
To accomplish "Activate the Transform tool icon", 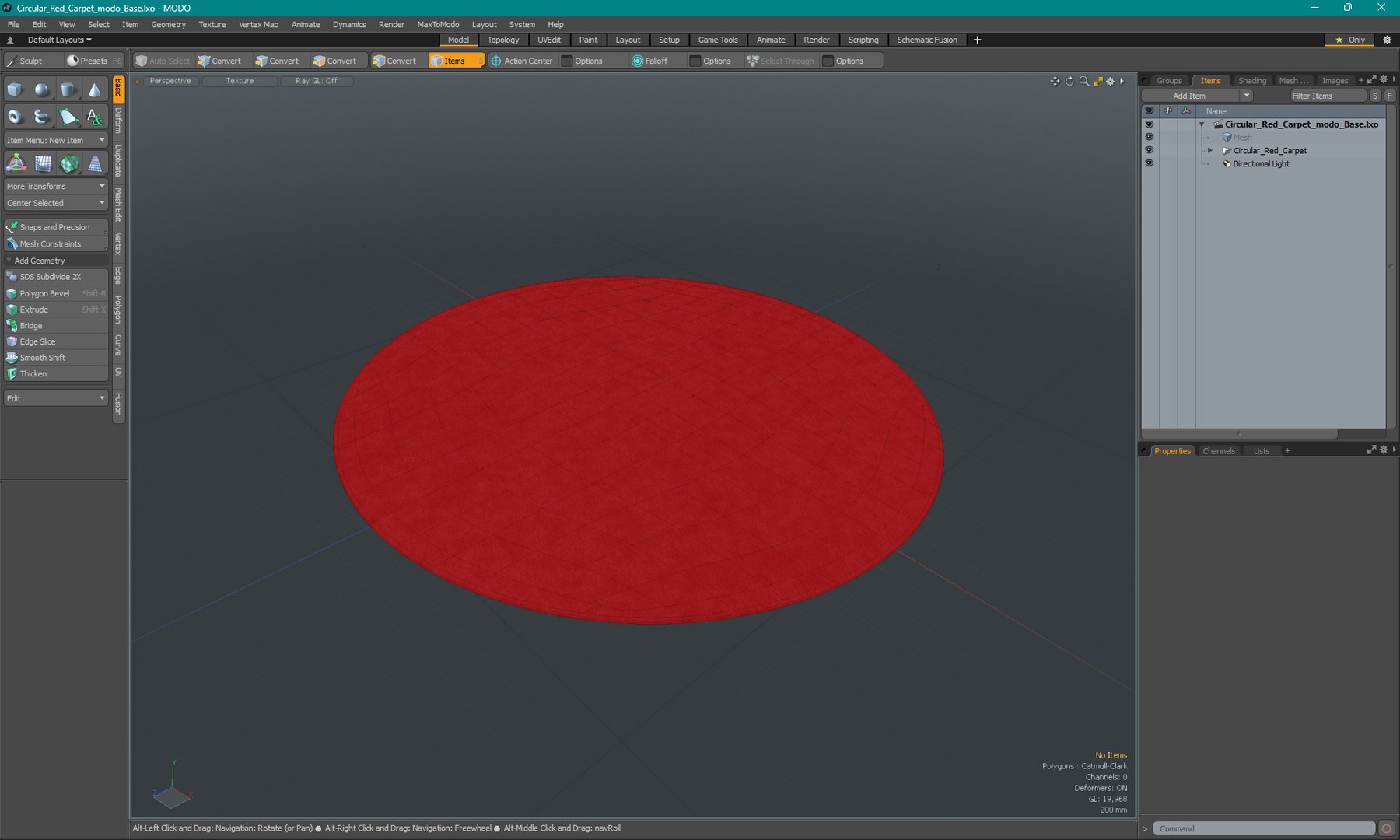I will [16, 163].
